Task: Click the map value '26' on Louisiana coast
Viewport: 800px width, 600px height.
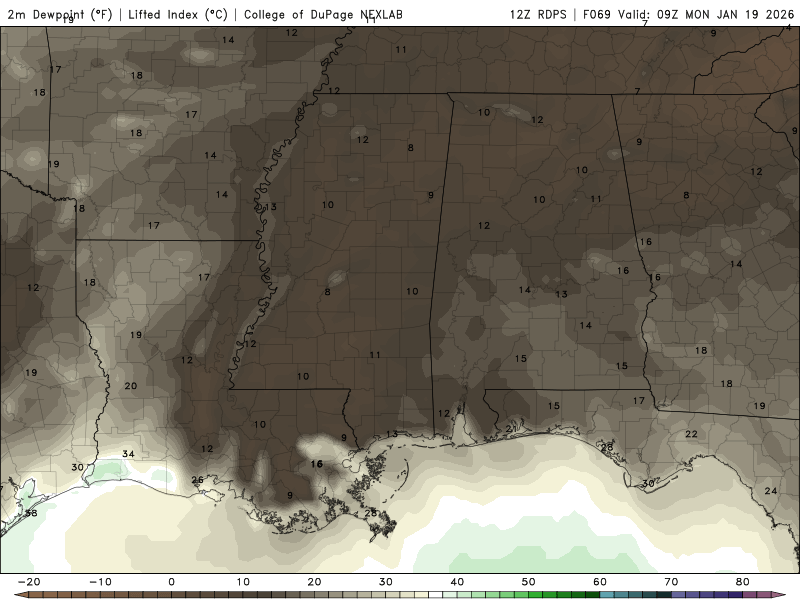Action: tap(197, 480)
